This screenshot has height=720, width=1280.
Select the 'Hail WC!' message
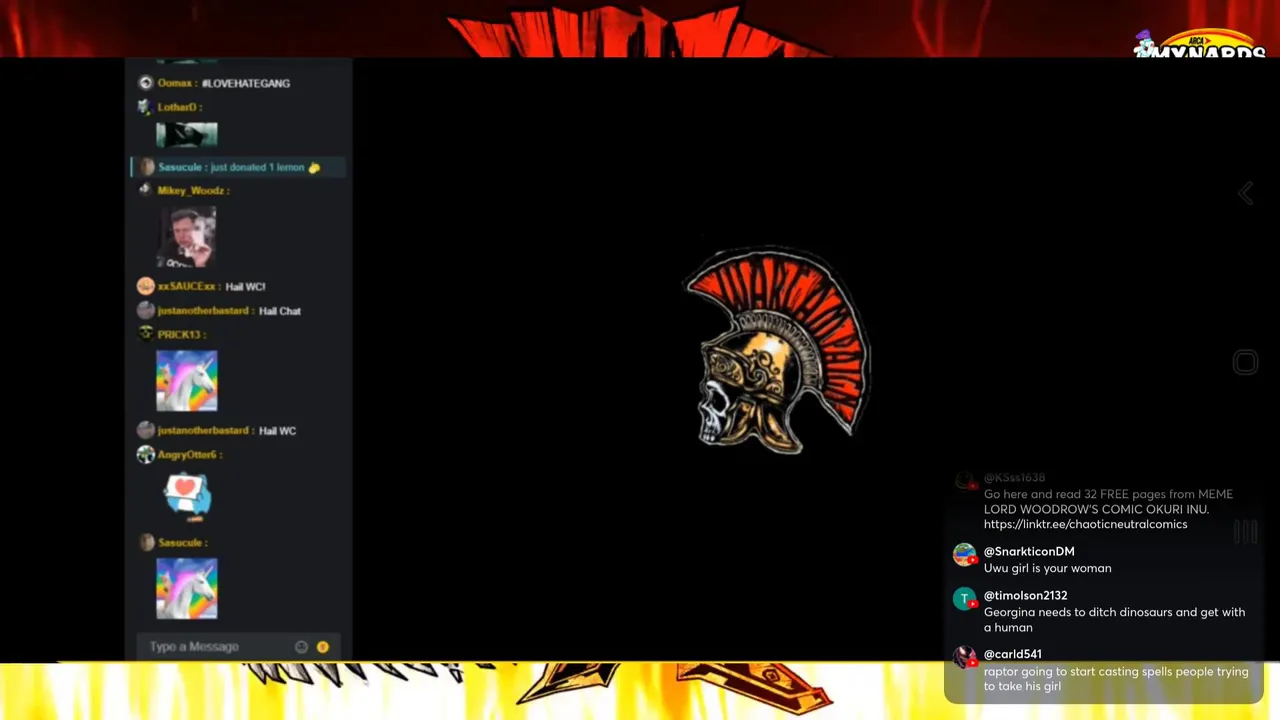[245, 286]
